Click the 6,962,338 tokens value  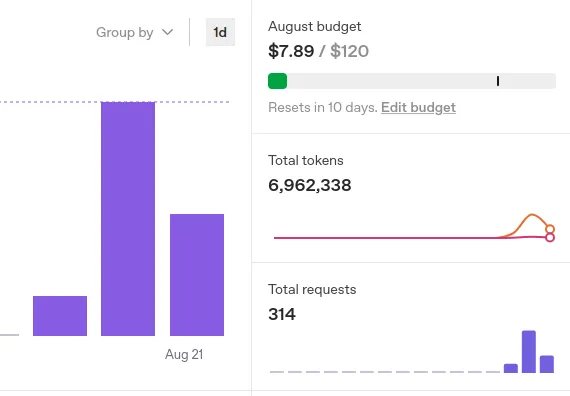pos(310,185)
